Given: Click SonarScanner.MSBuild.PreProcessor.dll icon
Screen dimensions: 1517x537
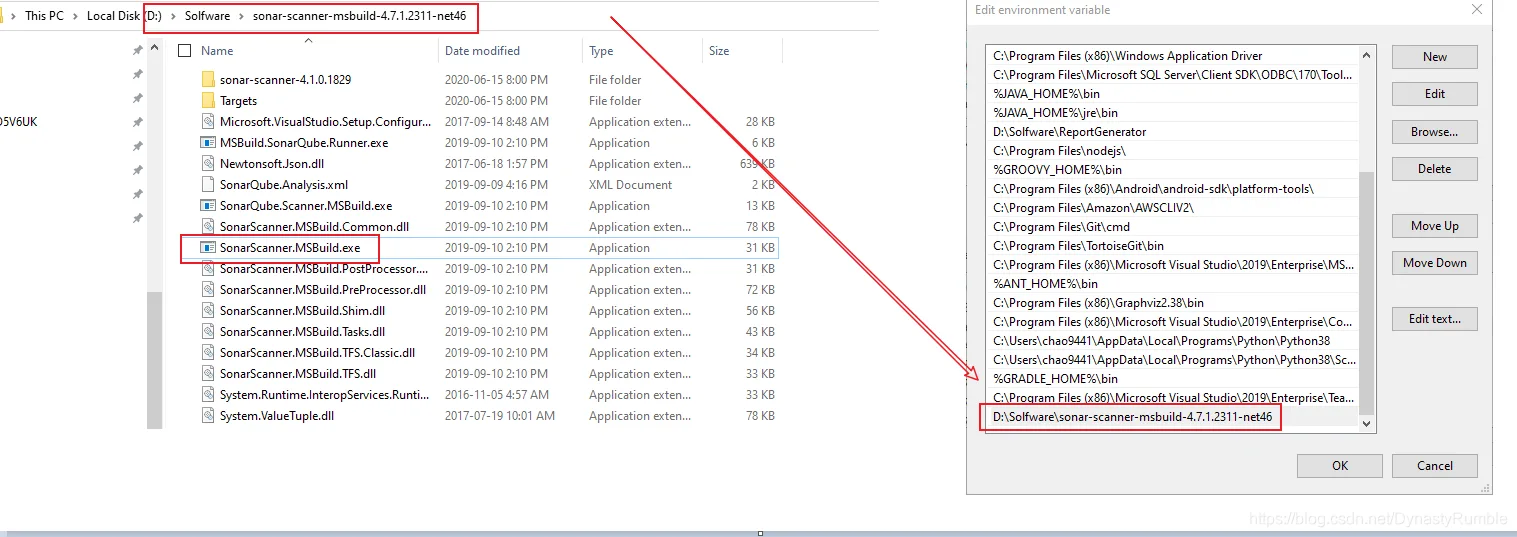Looking at the screenshot, I should (208, 289).
